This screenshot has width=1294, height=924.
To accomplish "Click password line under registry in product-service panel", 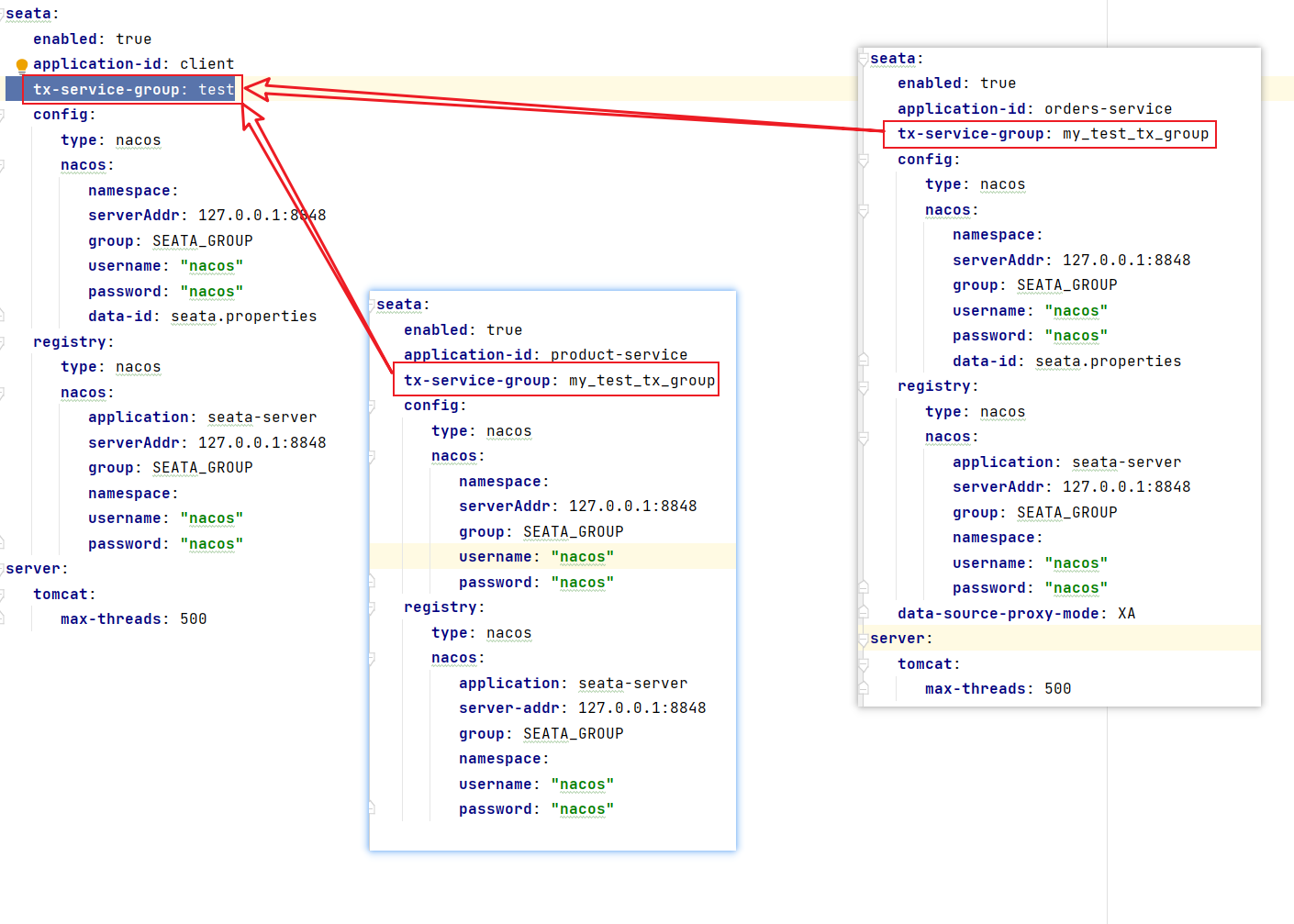I will pyautogui.click(x=536, y=809).
